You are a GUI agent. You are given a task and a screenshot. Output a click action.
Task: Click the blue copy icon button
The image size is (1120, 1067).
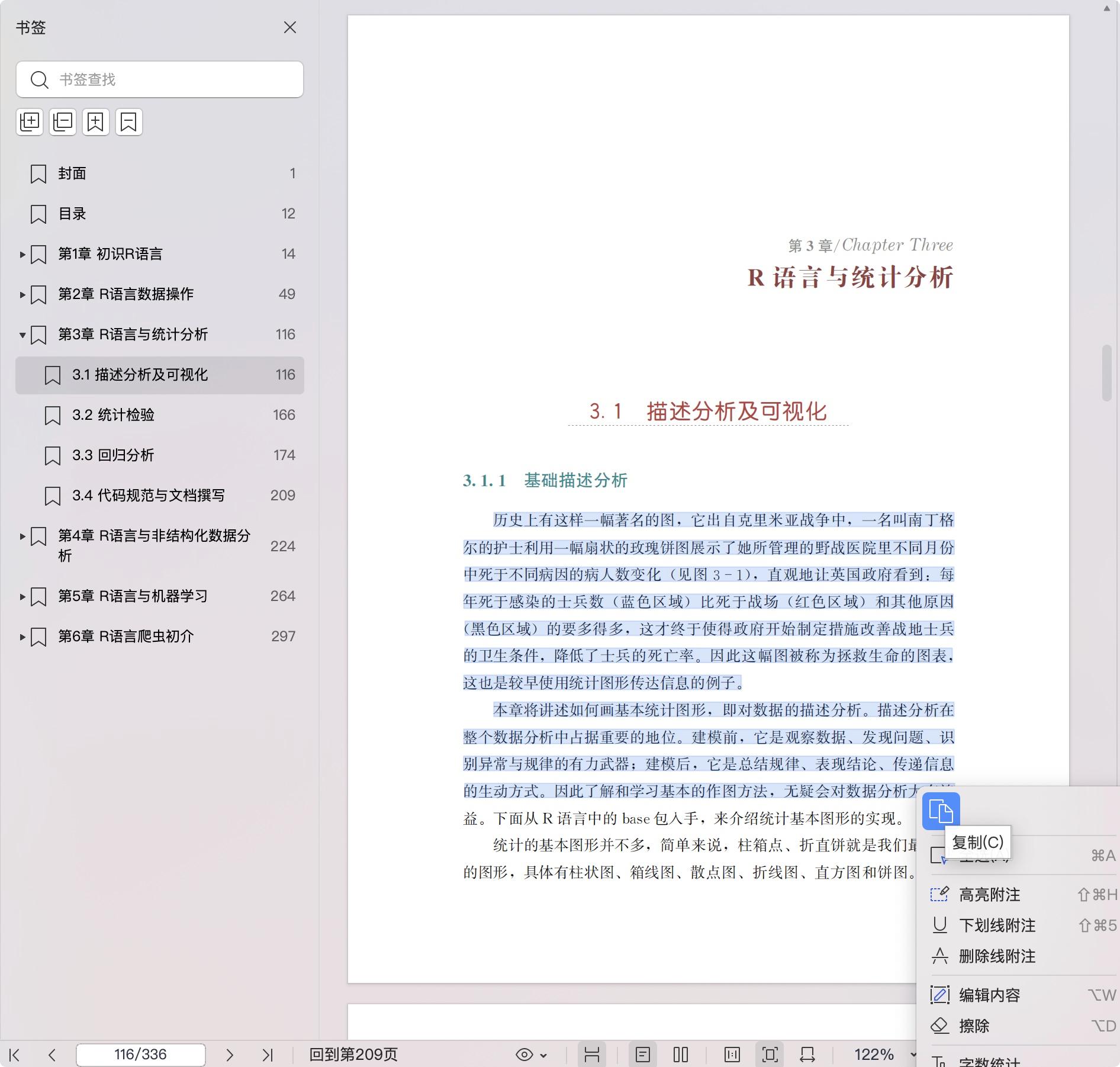941,811
